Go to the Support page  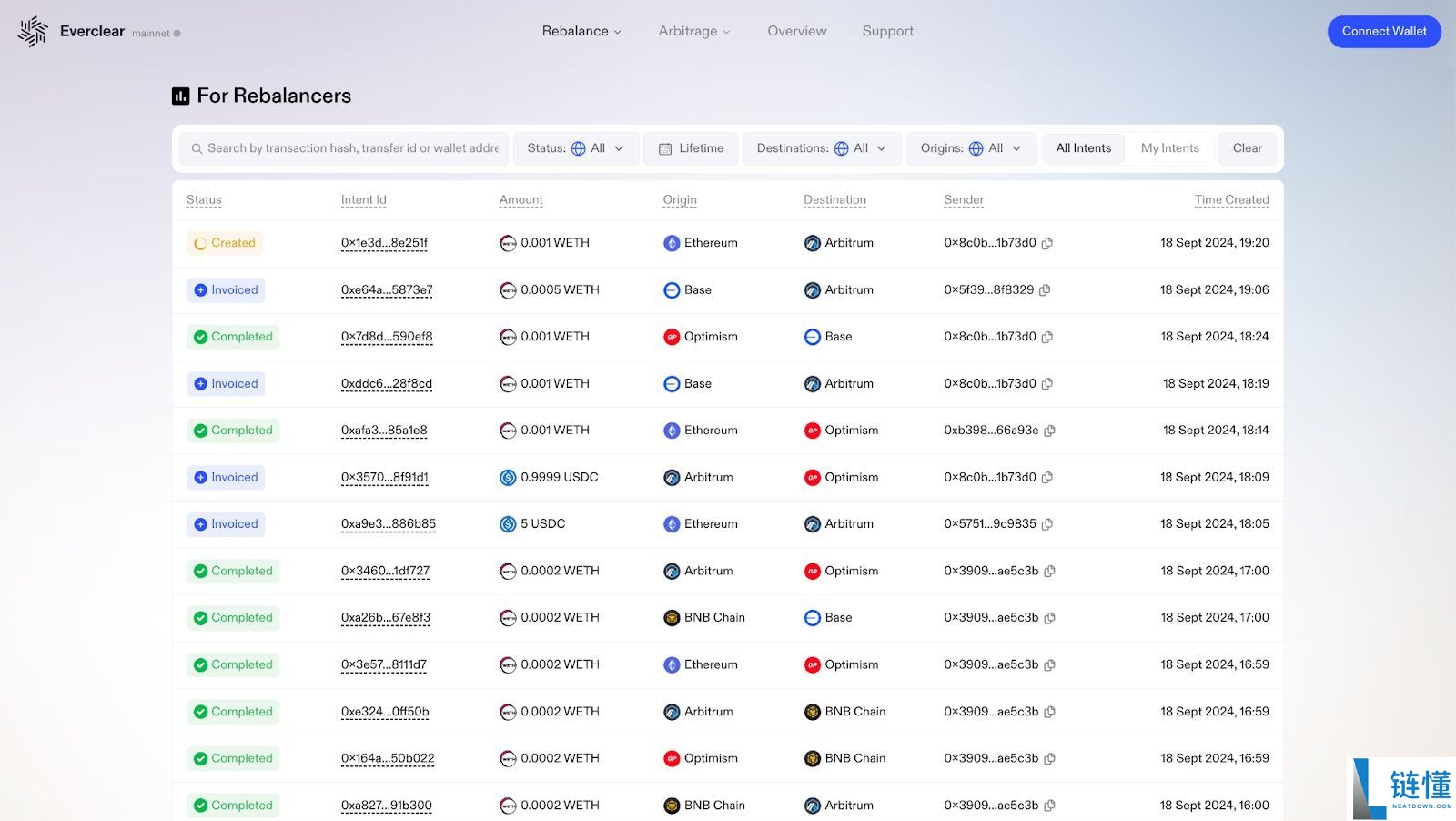coord(888,31)
